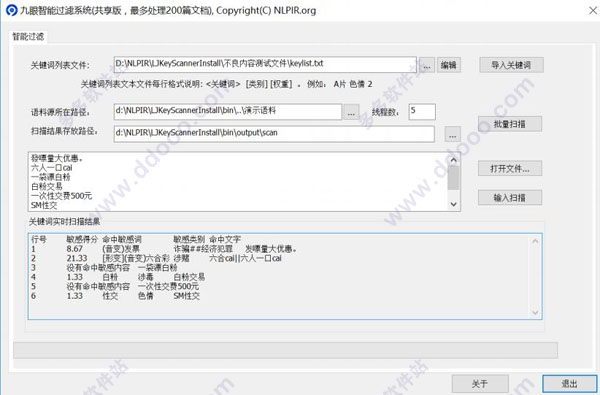600x395 pixels.
Task: Click result row 1 with score 8.67
Action: tap(164, 249)
